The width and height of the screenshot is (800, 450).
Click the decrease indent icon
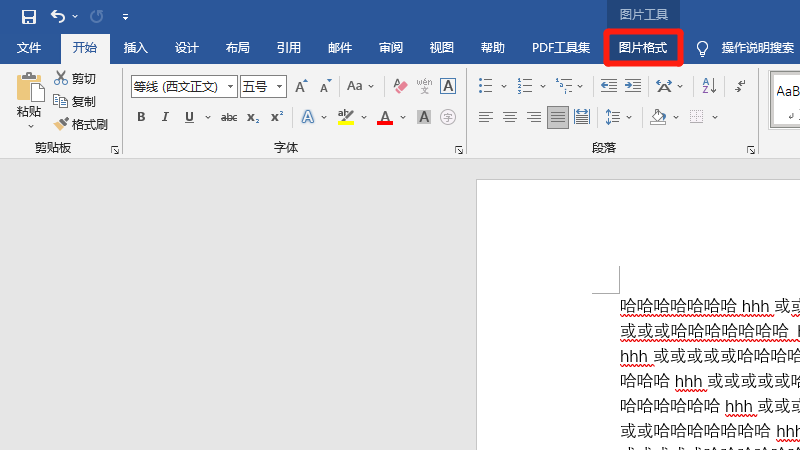pyautogui.click(x=608, y=87)
